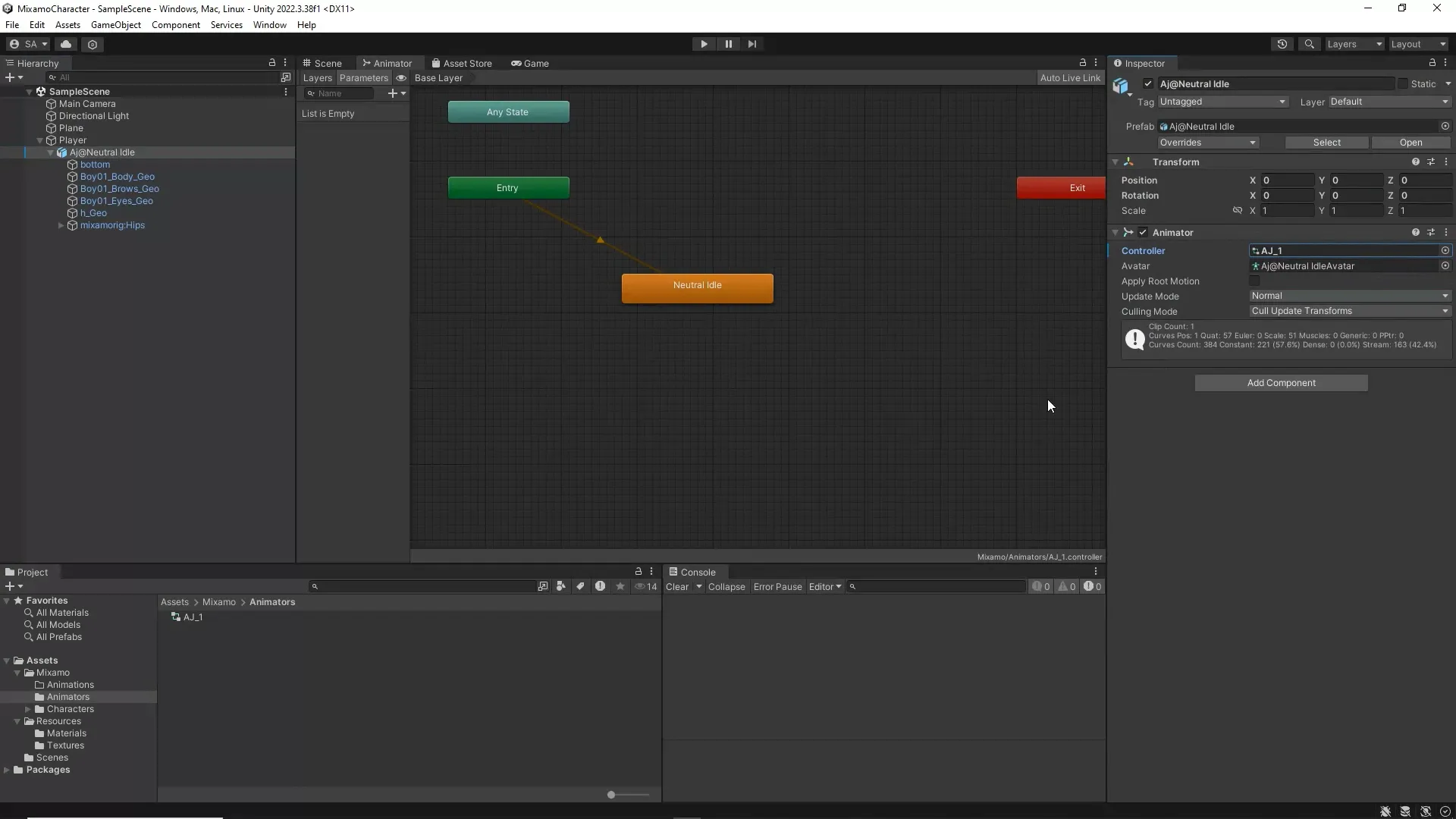Open Unity cloud services from the cloud icon

66,44
